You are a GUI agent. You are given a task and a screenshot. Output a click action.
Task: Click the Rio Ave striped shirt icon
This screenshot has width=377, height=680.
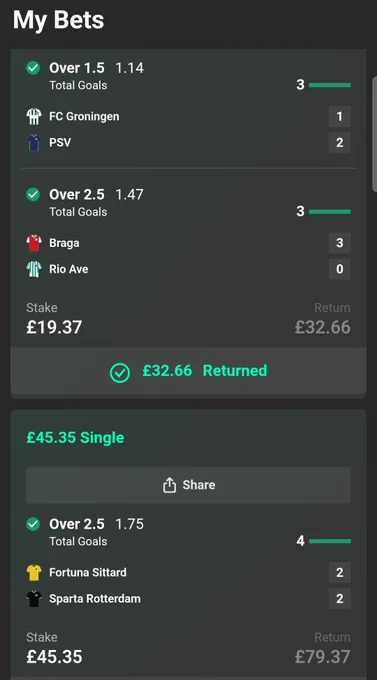click(x=33, y=269)
